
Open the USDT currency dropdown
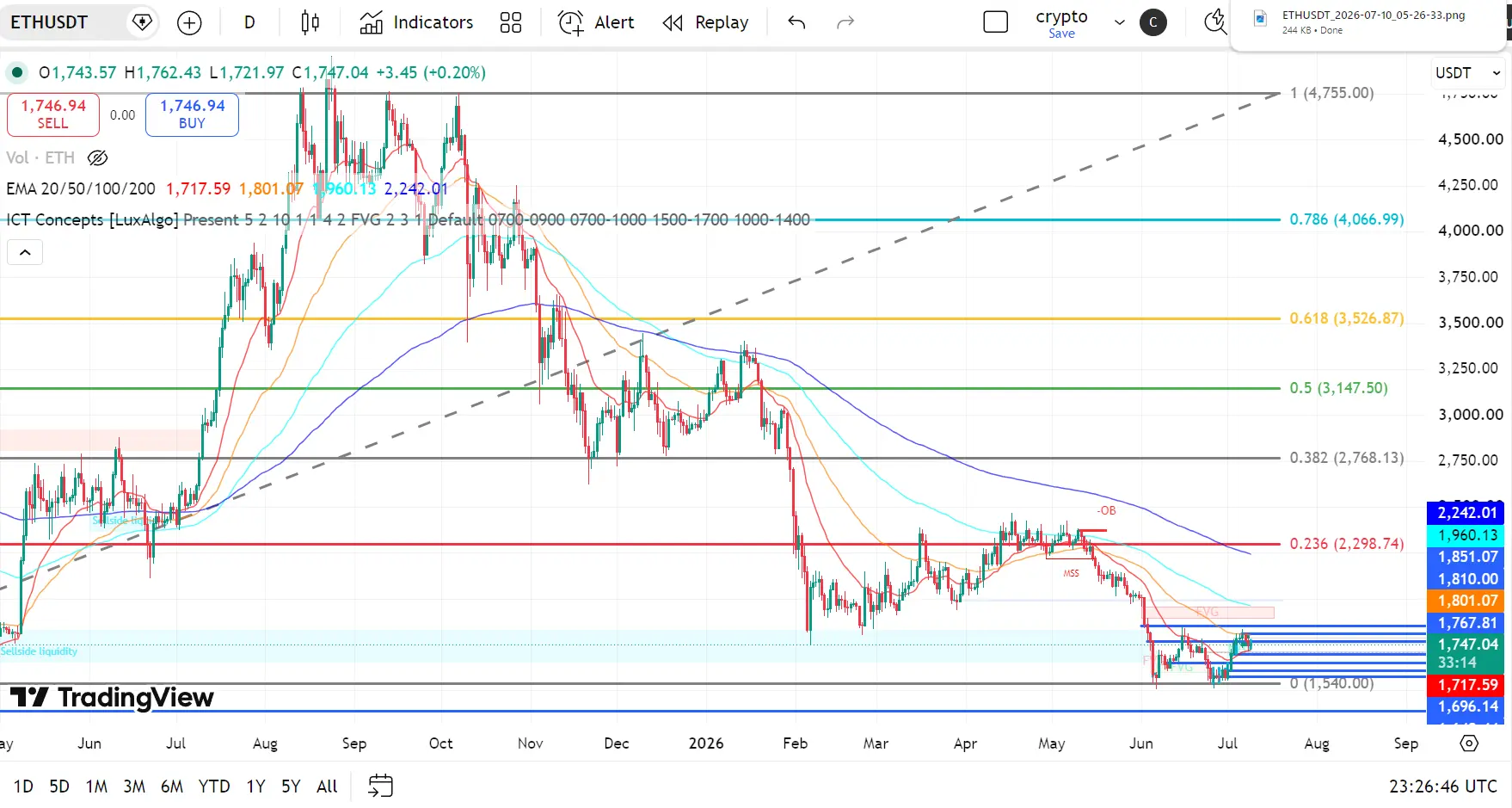[1467, 73]
